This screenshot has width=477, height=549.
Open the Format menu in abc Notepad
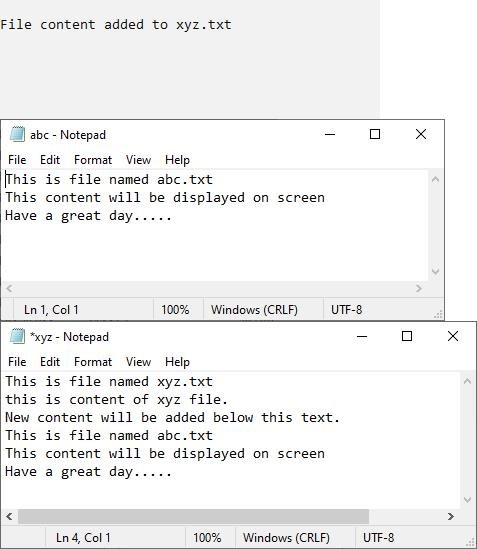(x=93, y=160)
